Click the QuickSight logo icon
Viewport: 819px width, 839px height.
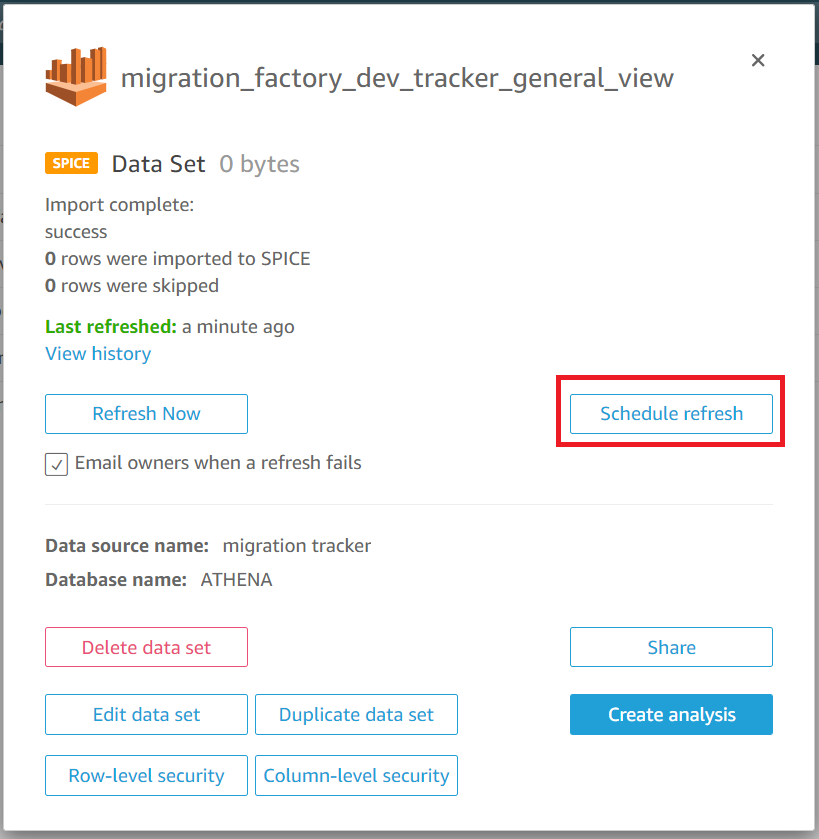[x=76, y=76]
